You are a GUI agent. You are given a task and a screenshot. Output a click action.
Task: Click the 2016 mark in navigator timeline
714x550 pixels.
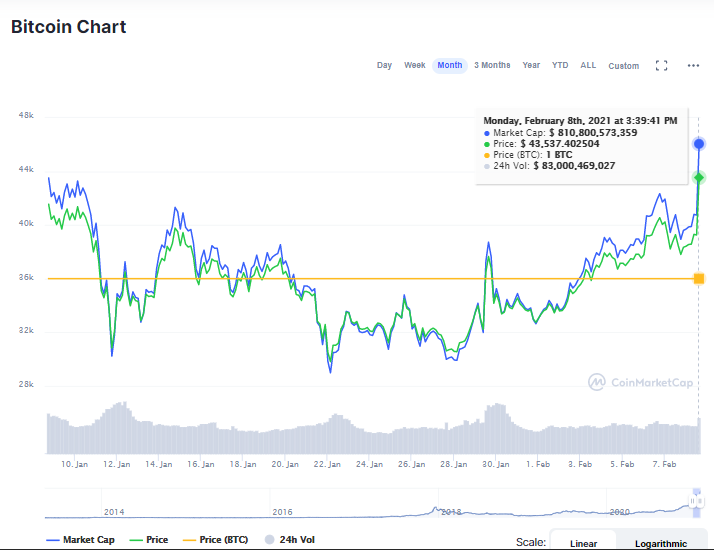pyautogui.click(x=282, y=512)
